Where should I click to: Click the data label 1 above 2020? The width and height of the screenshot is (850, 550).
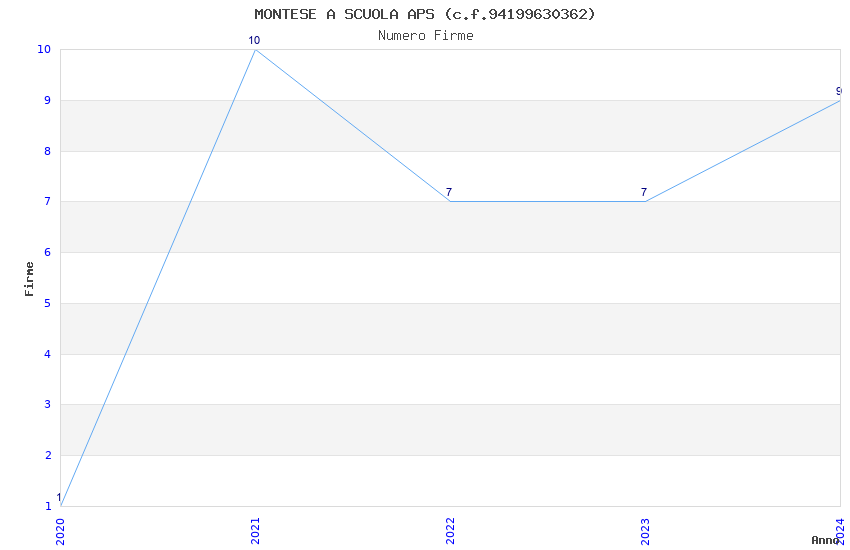[59, 497]
